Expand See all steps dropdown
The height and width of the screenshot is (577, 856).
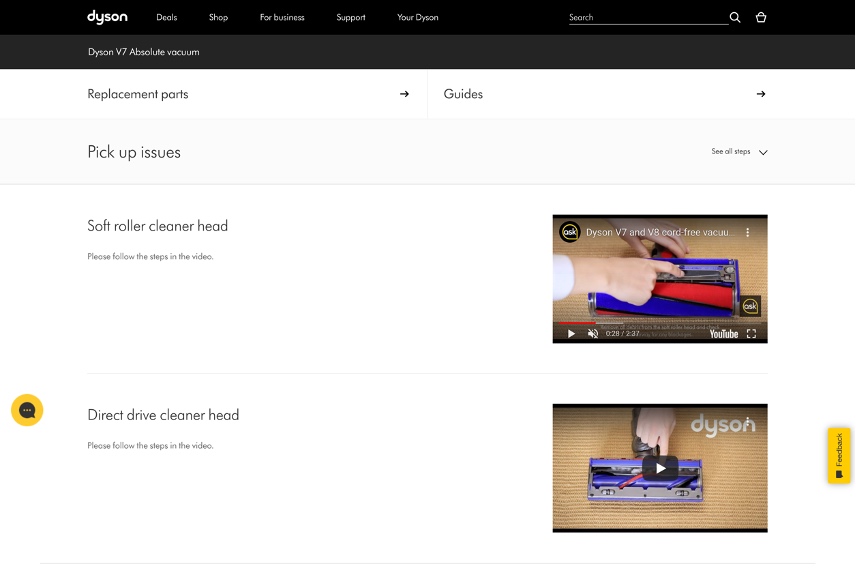(739, 152)
